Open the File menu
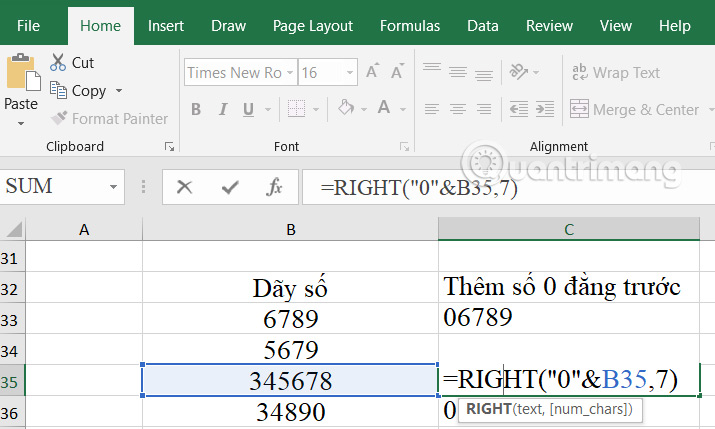Image resolution: width=715 pixels, height=429 pixels. pos(29,26)
